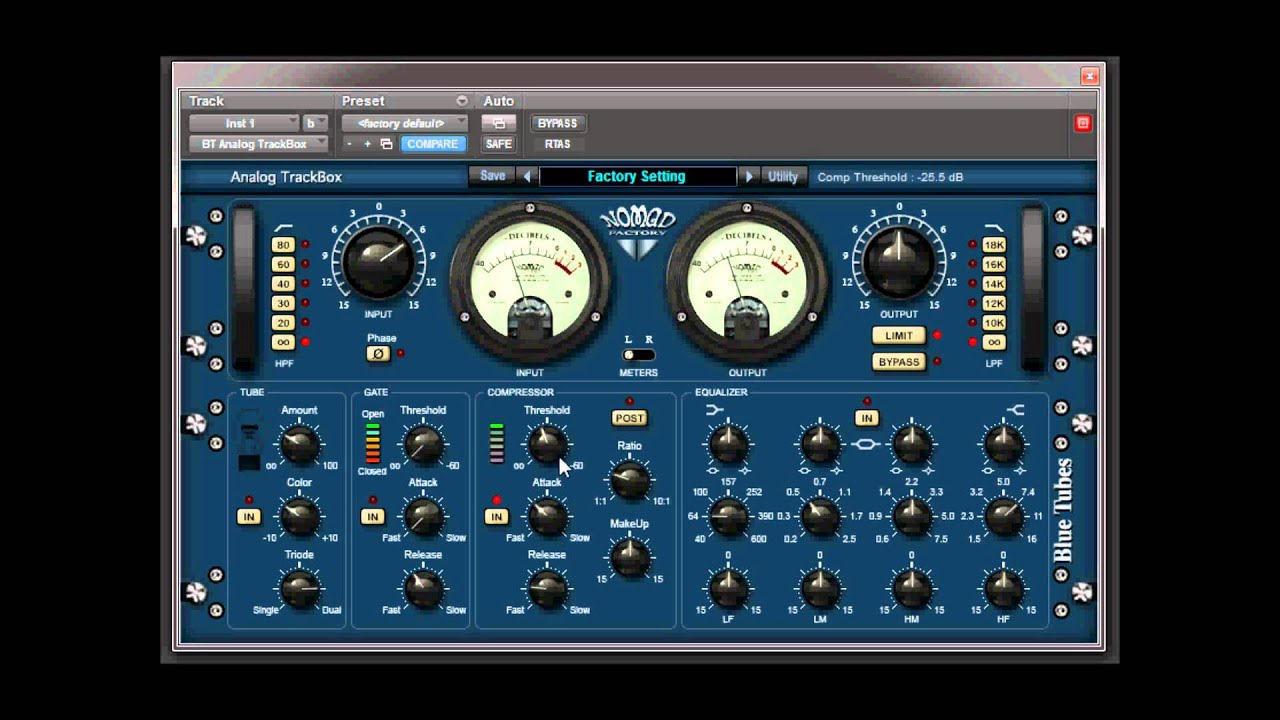Viewport: 1280px width, 720px height.
Task: Click the red target button in header
Action: tap(1082, 123)
